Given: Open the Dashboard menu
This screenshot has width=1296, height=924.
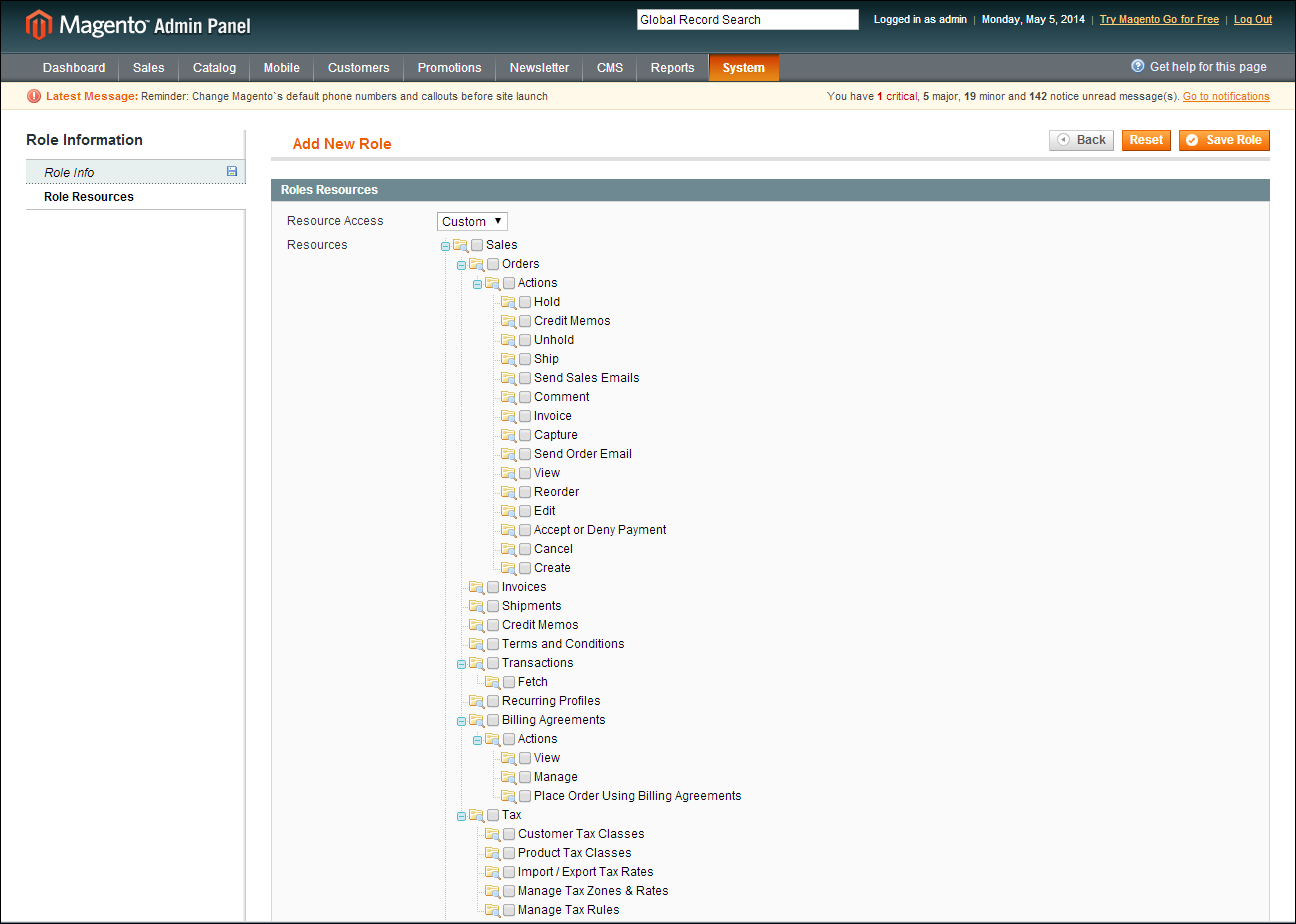Looking at the screenshot, I should click(74, 68).
